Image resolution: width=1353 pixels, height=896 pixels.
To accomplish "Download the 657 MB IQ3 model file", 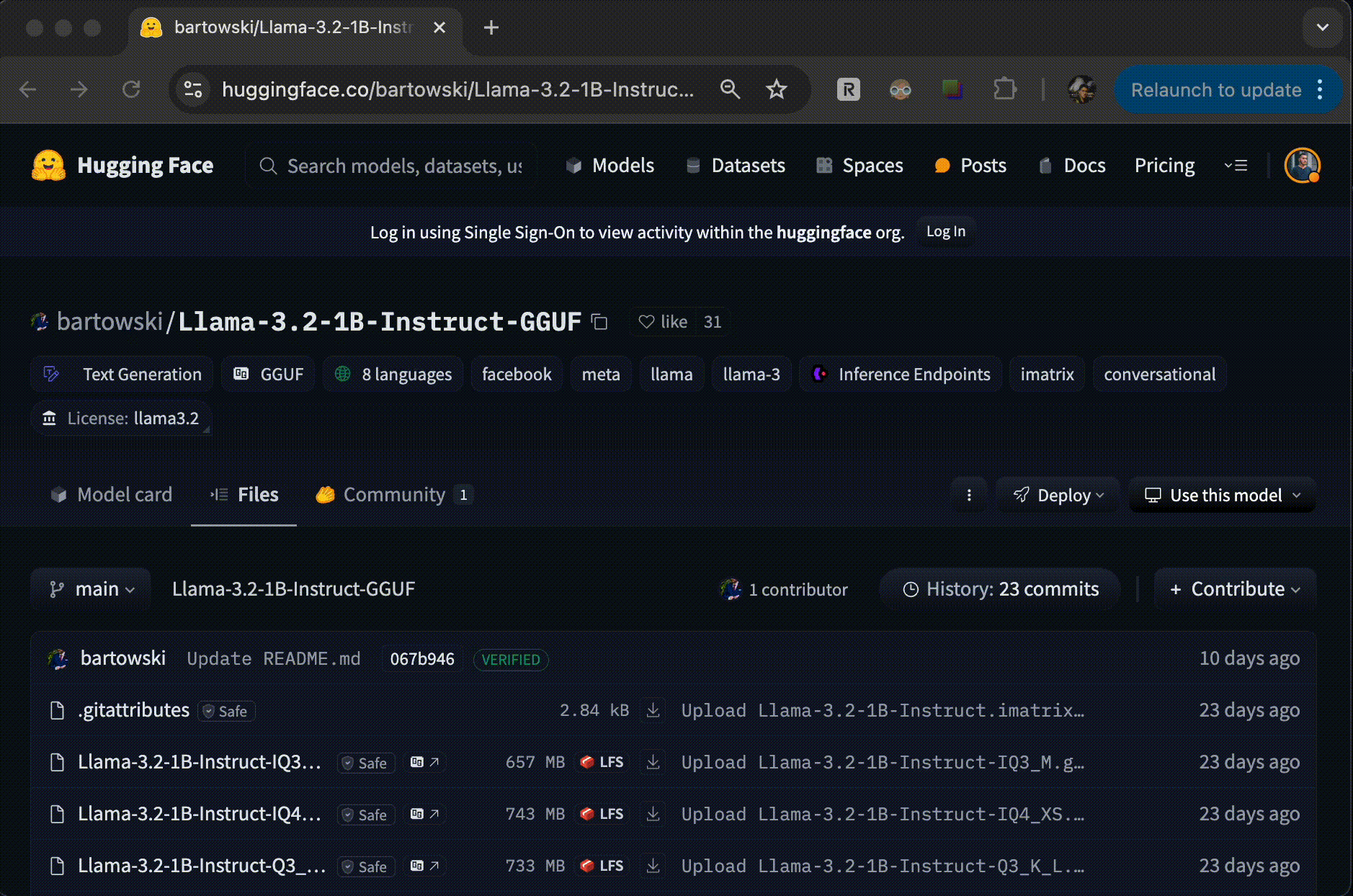I will click(x=653, y=762).
